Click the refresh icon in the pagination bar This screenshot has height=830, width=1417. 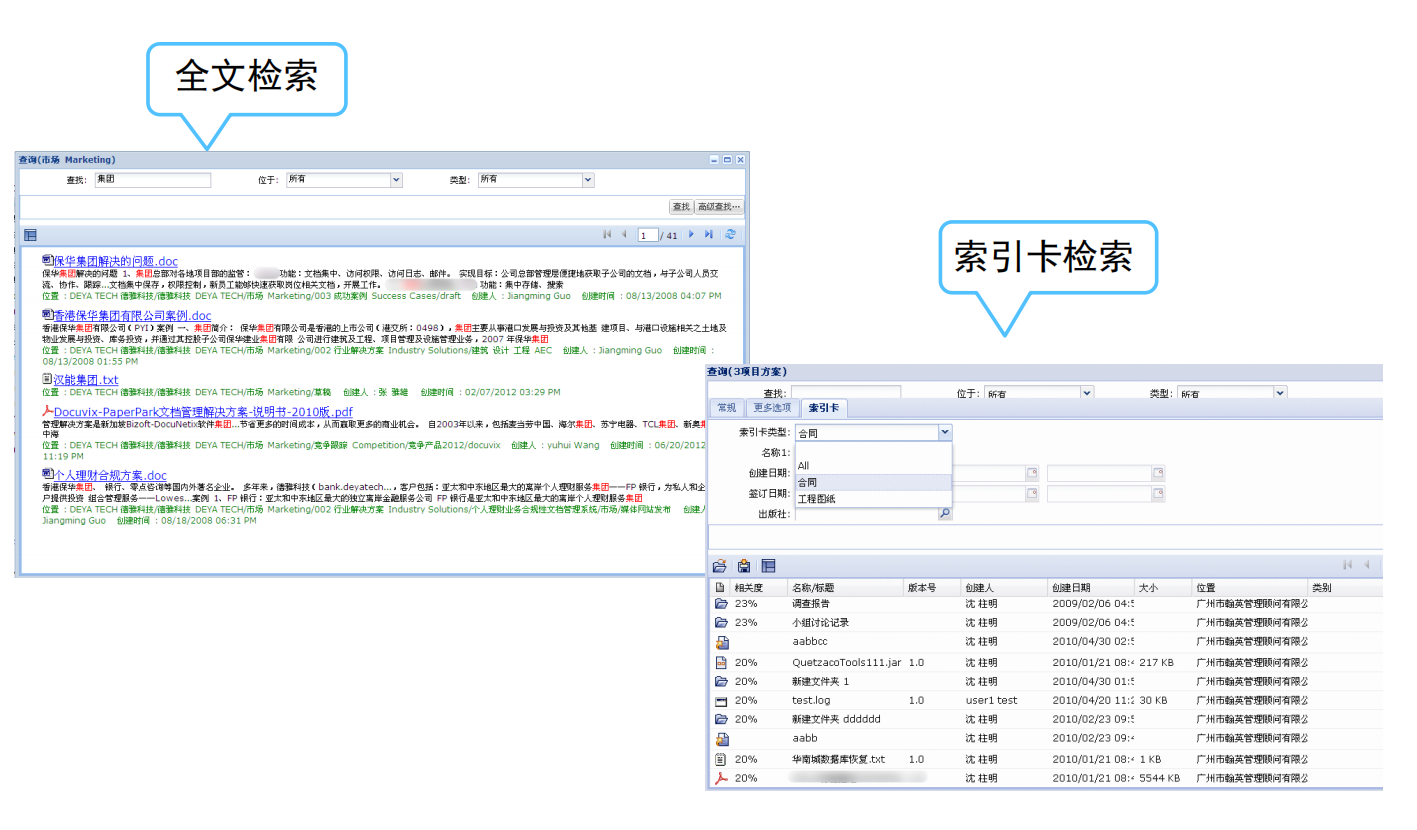[731, 234]
